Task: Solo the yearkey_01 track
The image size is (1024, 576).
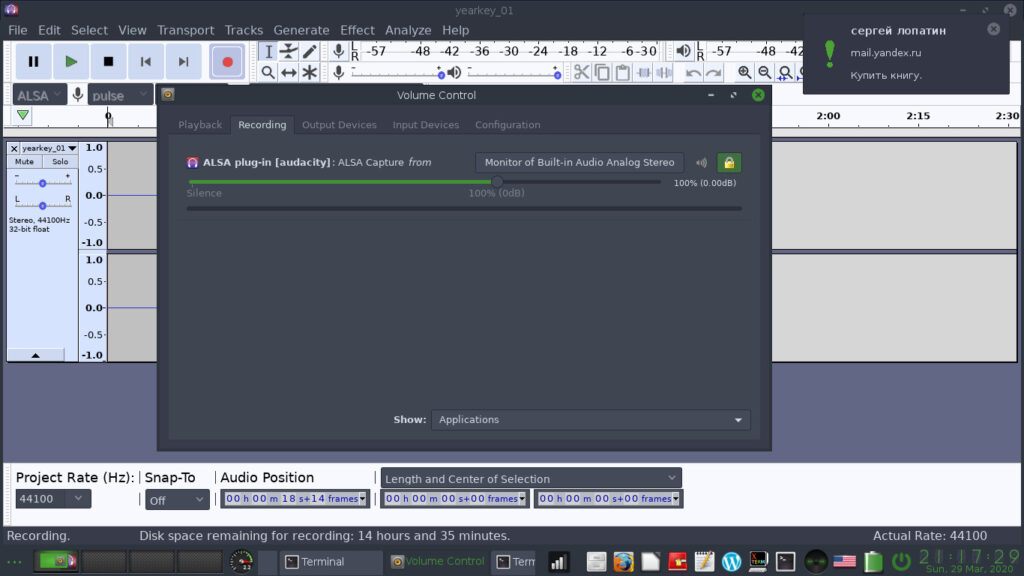Action: tap(60, 162)
